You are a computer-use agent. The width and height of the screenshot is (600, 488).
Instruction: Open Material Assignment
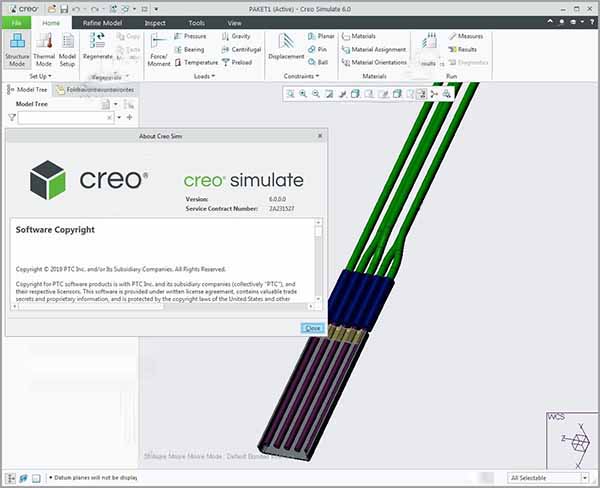pyautogui.click(x=373, y=49)
